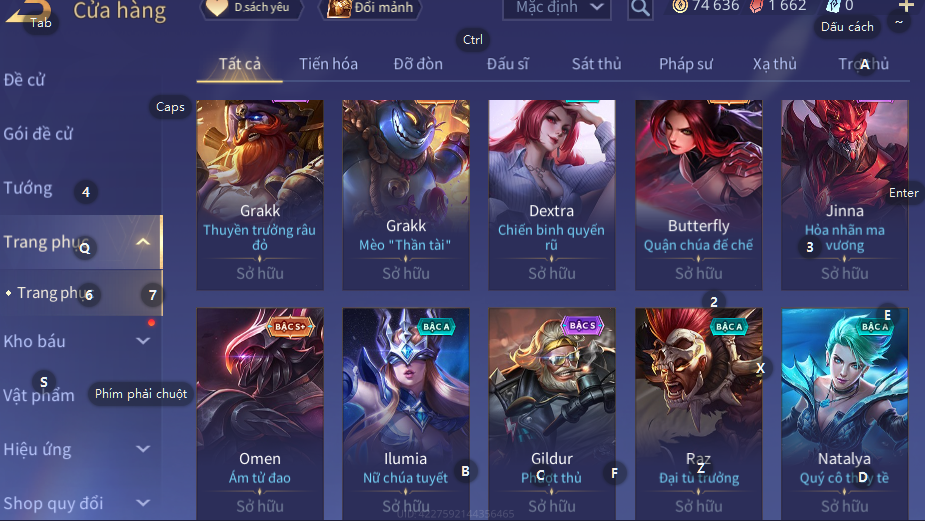Select the Natalya Quý cô thủy tề card
The image size is (925, 521).
(845, 414)
